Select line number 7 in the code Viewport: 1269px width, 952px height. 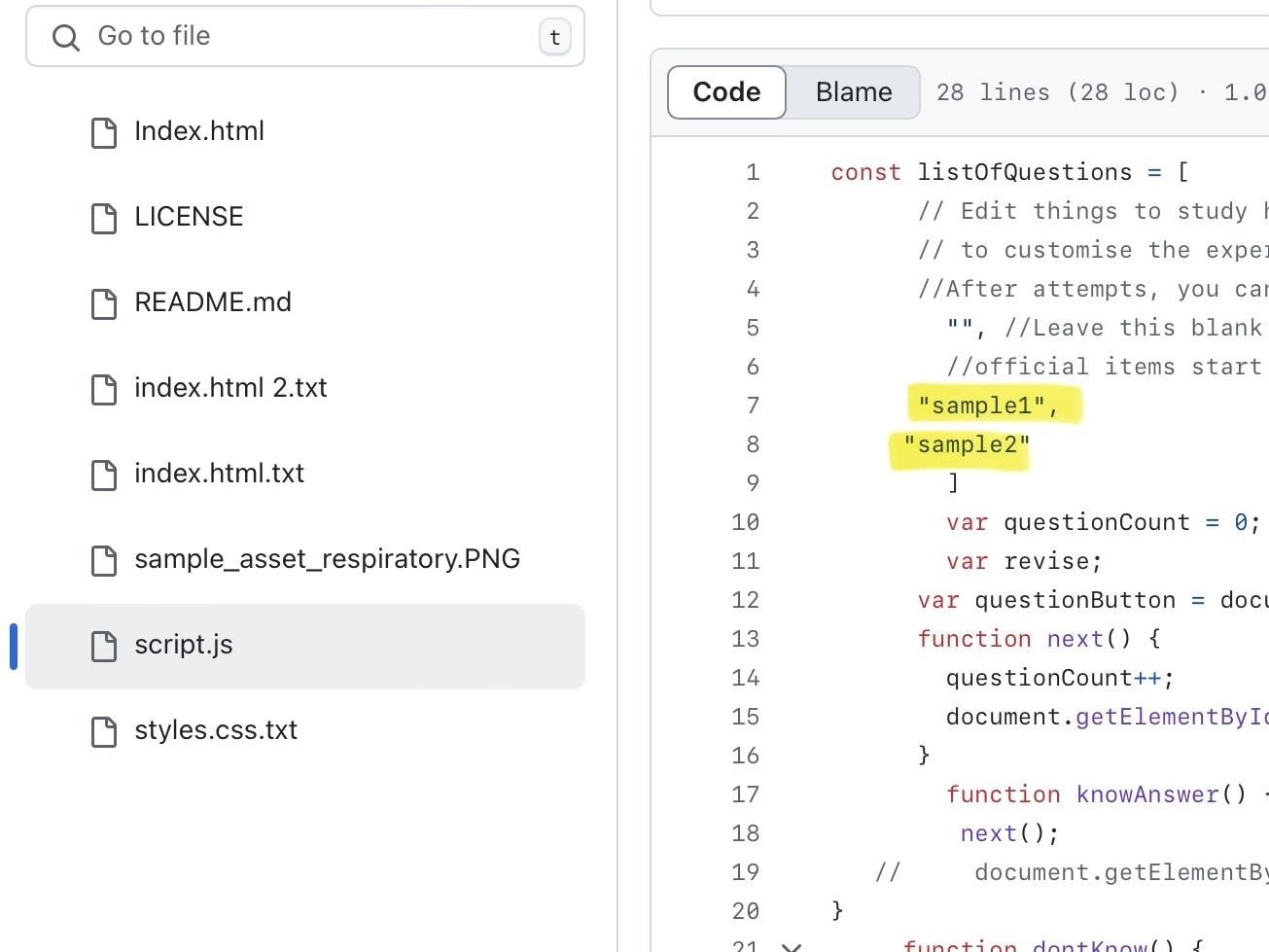pyautogui.click(x=752, y=405)
